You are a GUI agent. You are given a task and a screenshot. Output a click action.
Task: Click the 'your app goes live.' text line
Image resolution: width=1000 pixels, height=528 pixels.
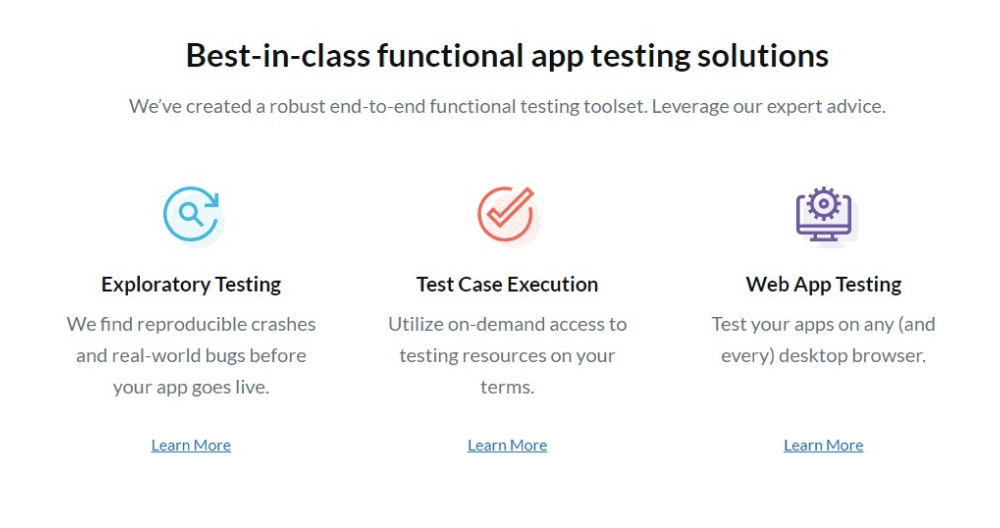point(191,387)
